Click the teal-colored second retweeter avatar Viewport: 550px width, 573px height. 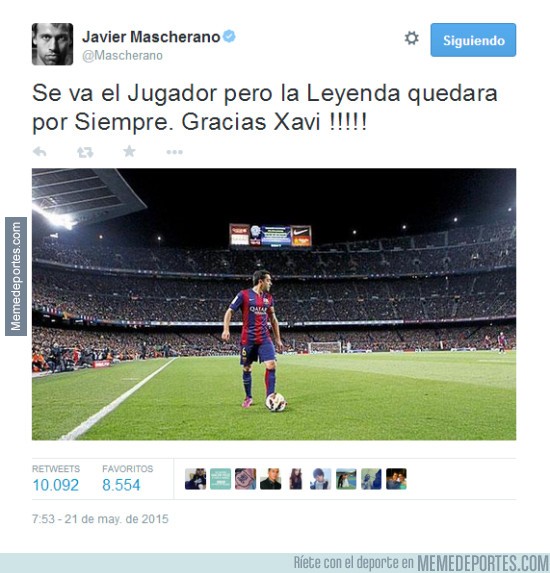click(x=220, y=479)
